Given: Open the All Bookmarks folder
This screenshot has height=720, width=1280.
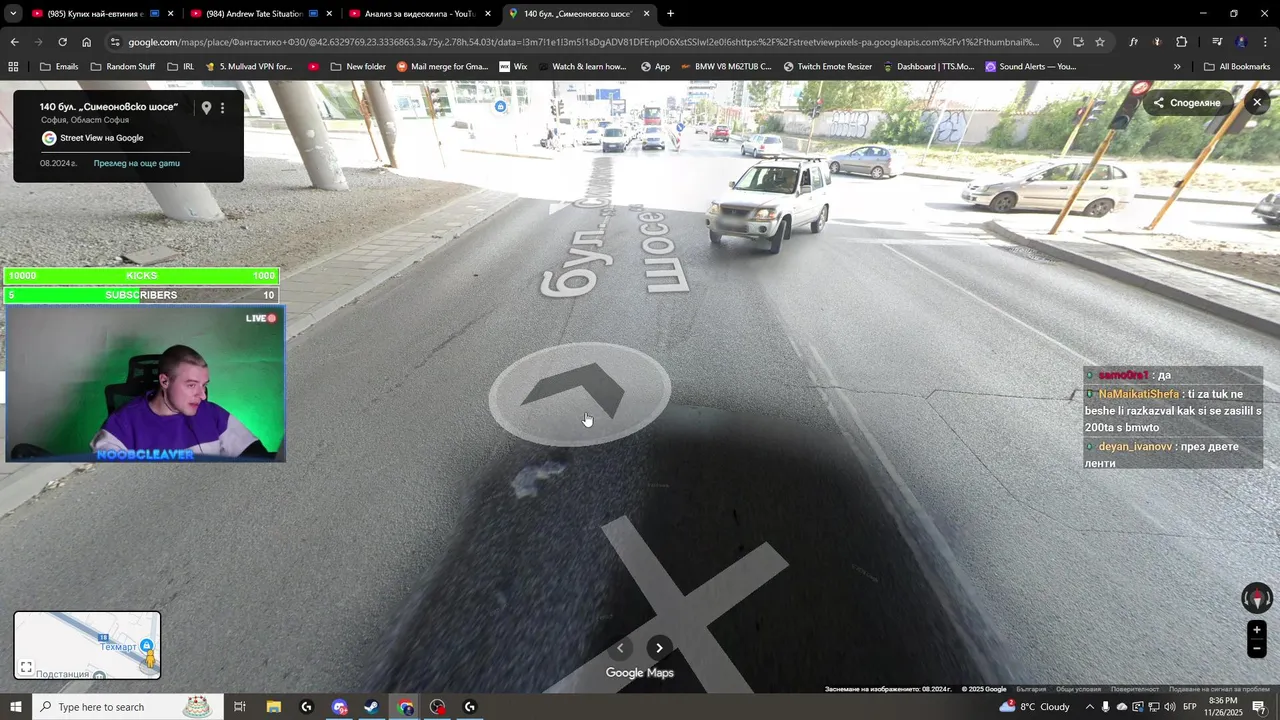Looking at the screenshot, I should point(1237,67).
